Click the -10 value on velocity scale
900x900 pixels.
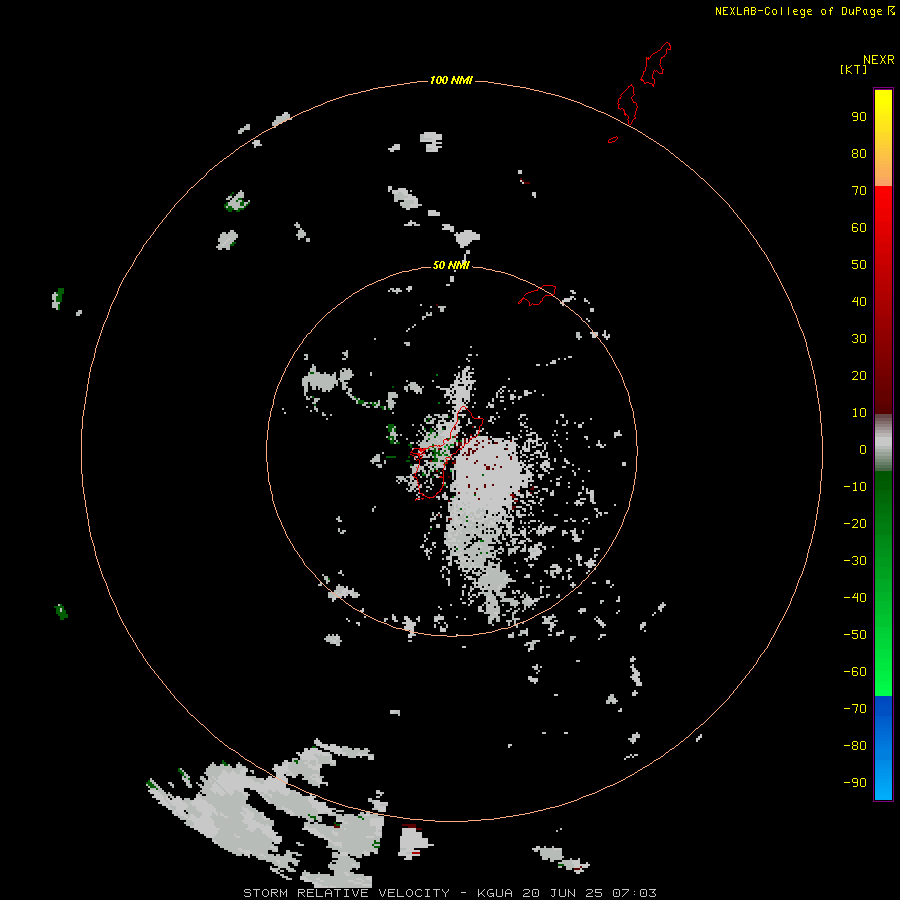point(855,487)
